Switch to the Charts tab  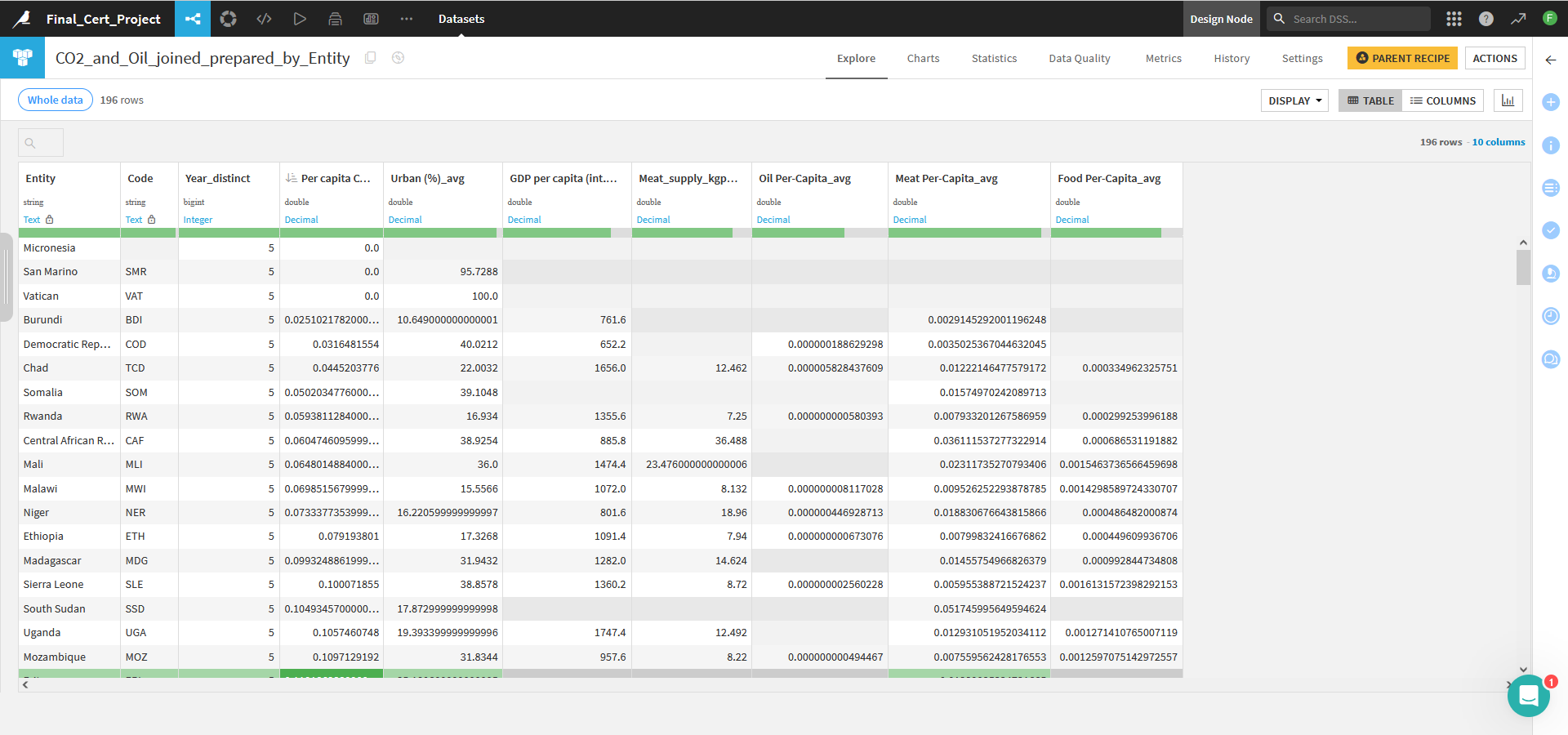[x=923, y=58]
